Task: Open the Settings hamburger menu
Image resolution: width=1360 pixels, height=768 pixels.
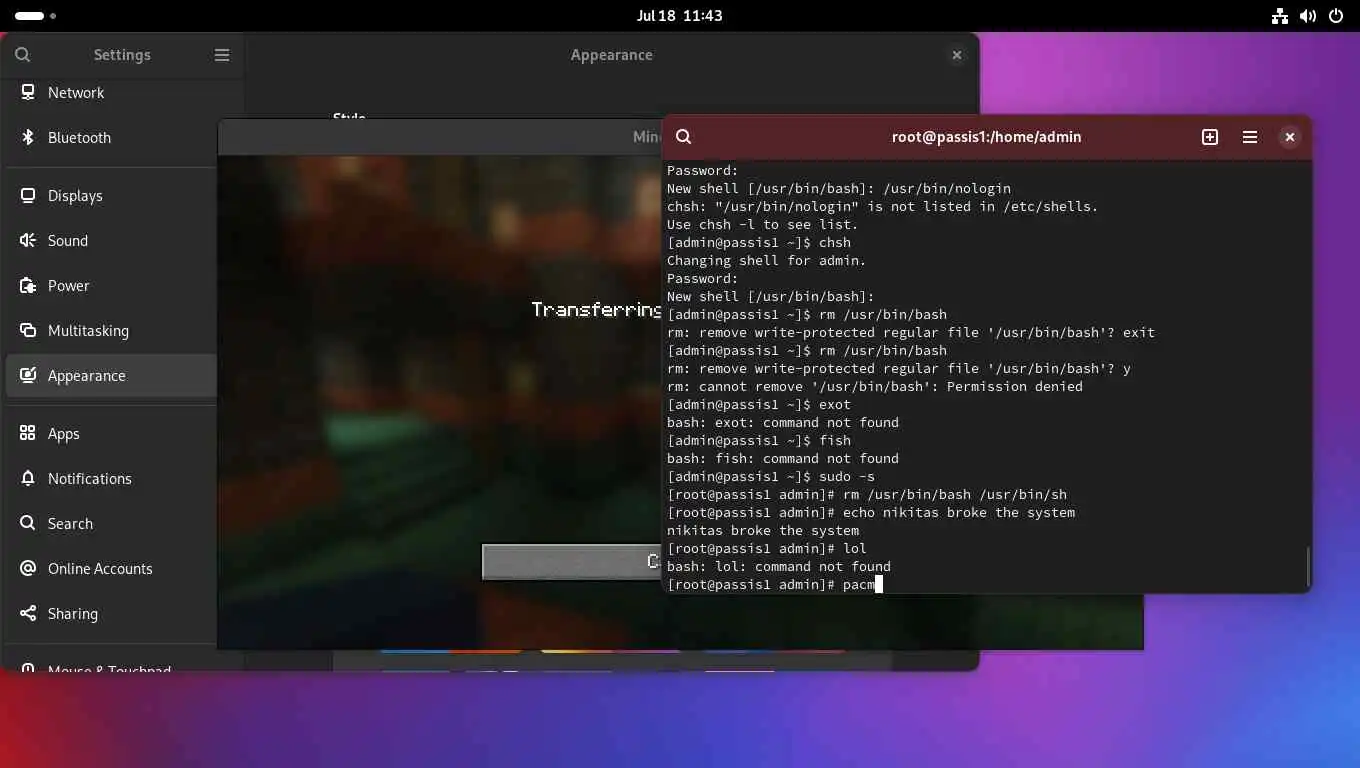Action: [222, 55]
